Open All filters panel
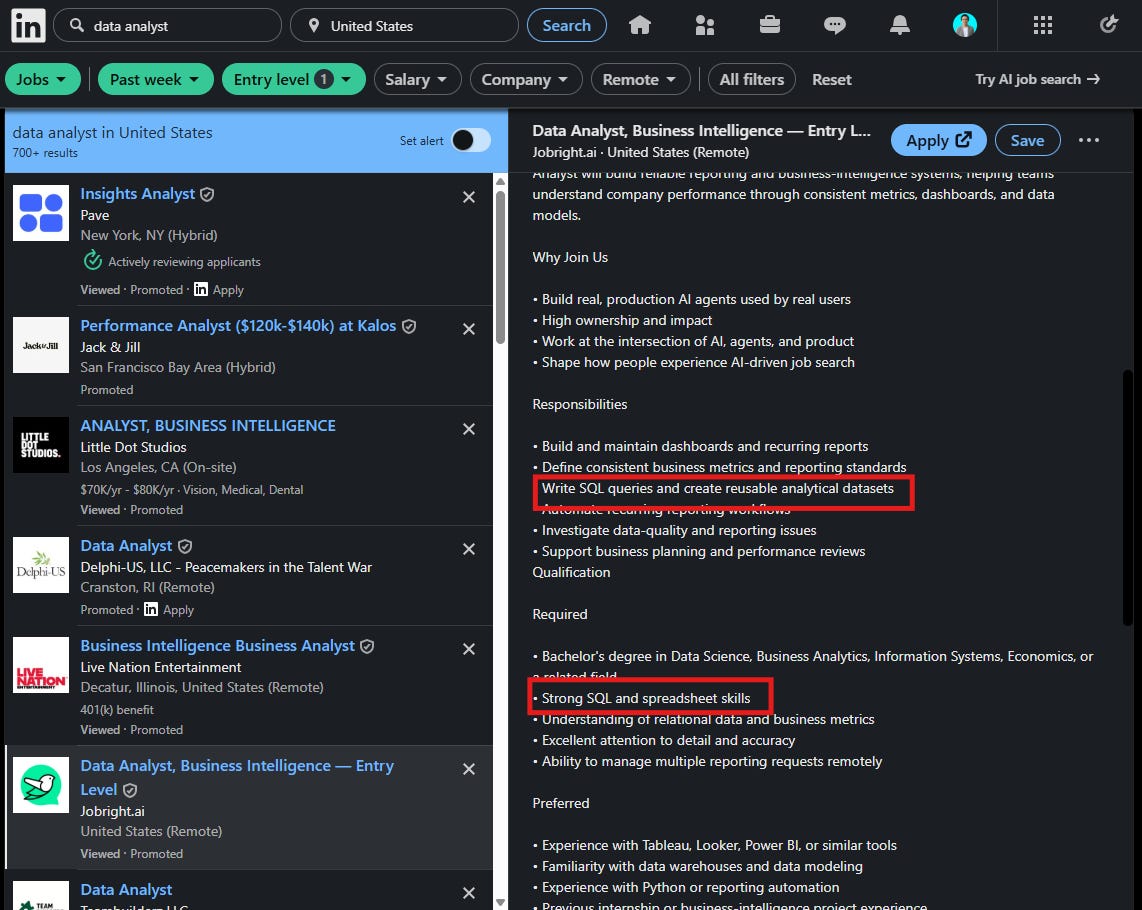The height and width of the screenshot is (910, 1142). pos(752,79)
